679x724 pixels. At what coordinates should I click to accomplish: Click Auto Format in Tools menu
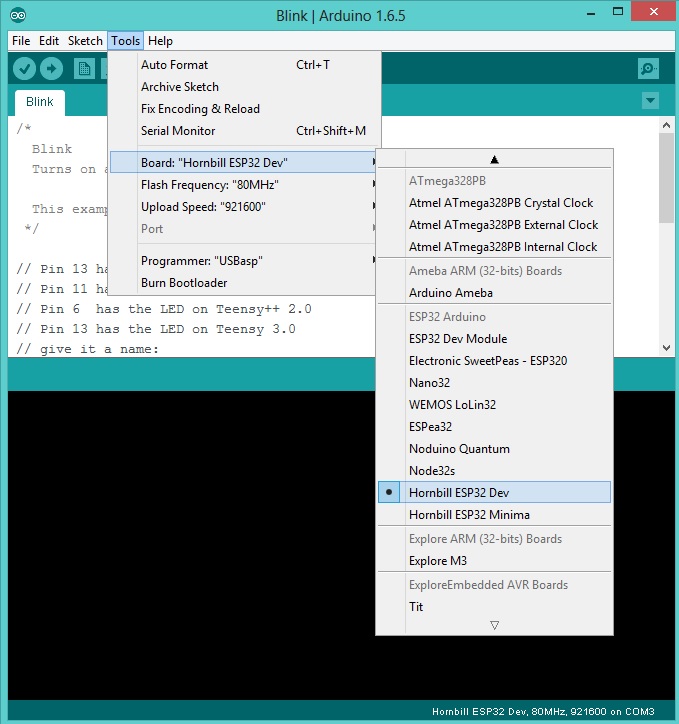click(175, 65)
